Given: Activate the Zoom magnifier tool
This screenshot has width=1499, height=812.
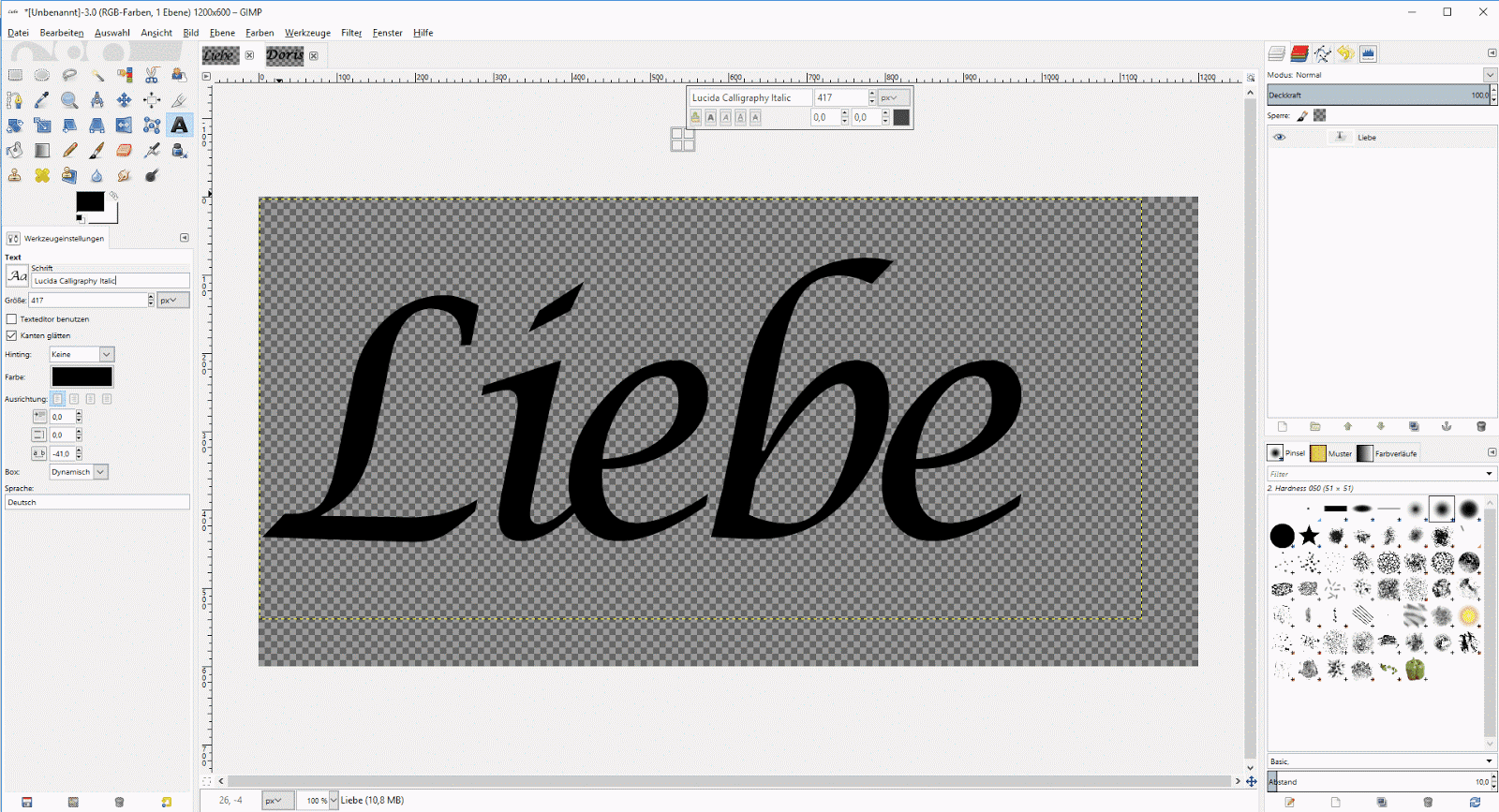Looking at the screenshot, I should [69, 100].
